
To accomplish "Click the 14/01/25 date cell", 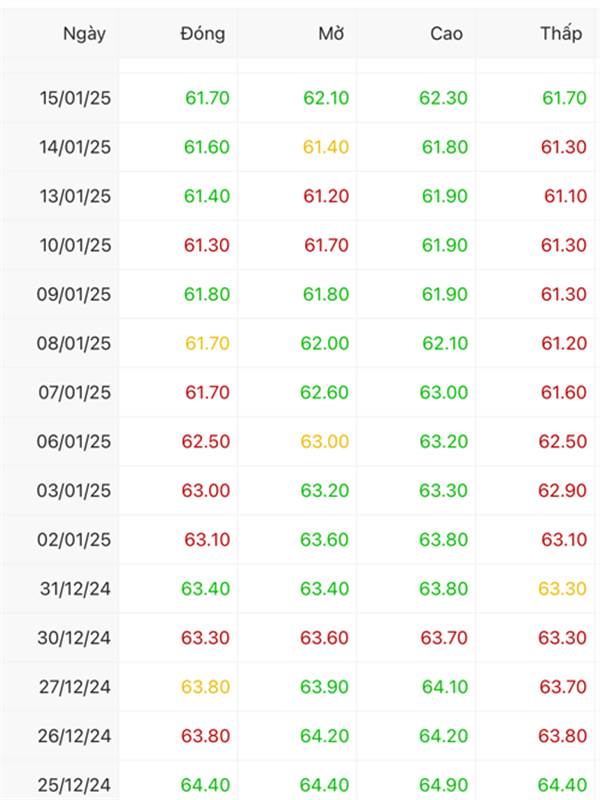I will pyautogui.click(x=75, y=147).
